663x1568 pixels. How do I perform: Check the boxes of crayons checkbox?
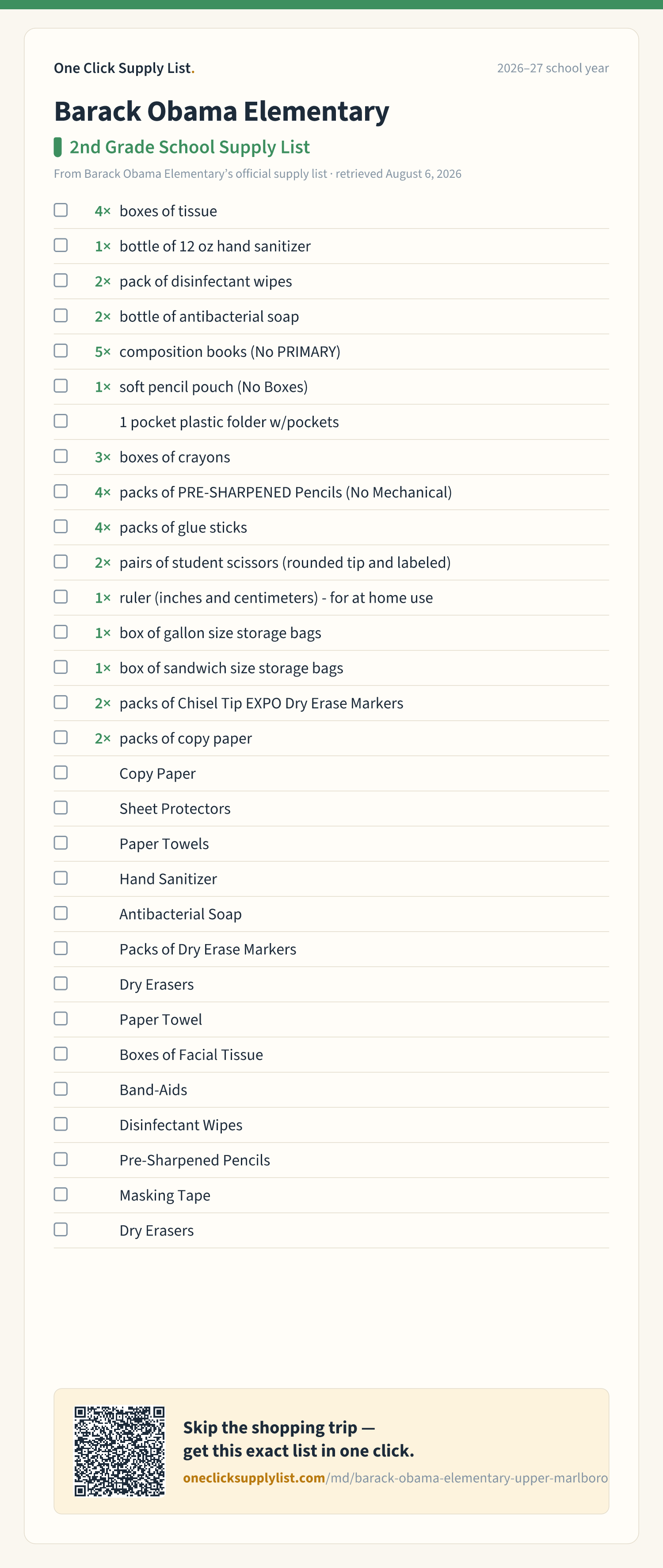click(x=61, y=456)
